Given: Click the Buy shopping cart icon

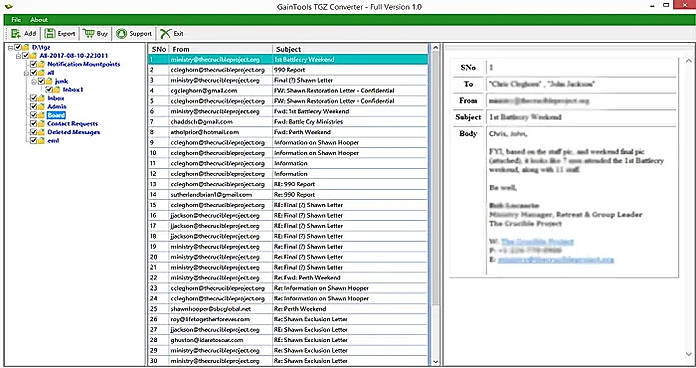Looking at the screenshot, I should pos(88,33).
